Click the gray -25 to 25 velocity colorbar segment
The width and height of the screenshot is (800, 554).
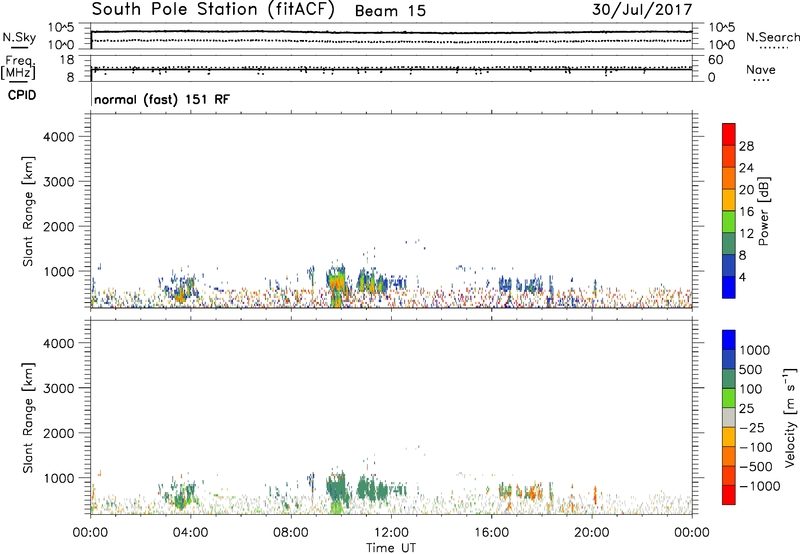point(729,418)
